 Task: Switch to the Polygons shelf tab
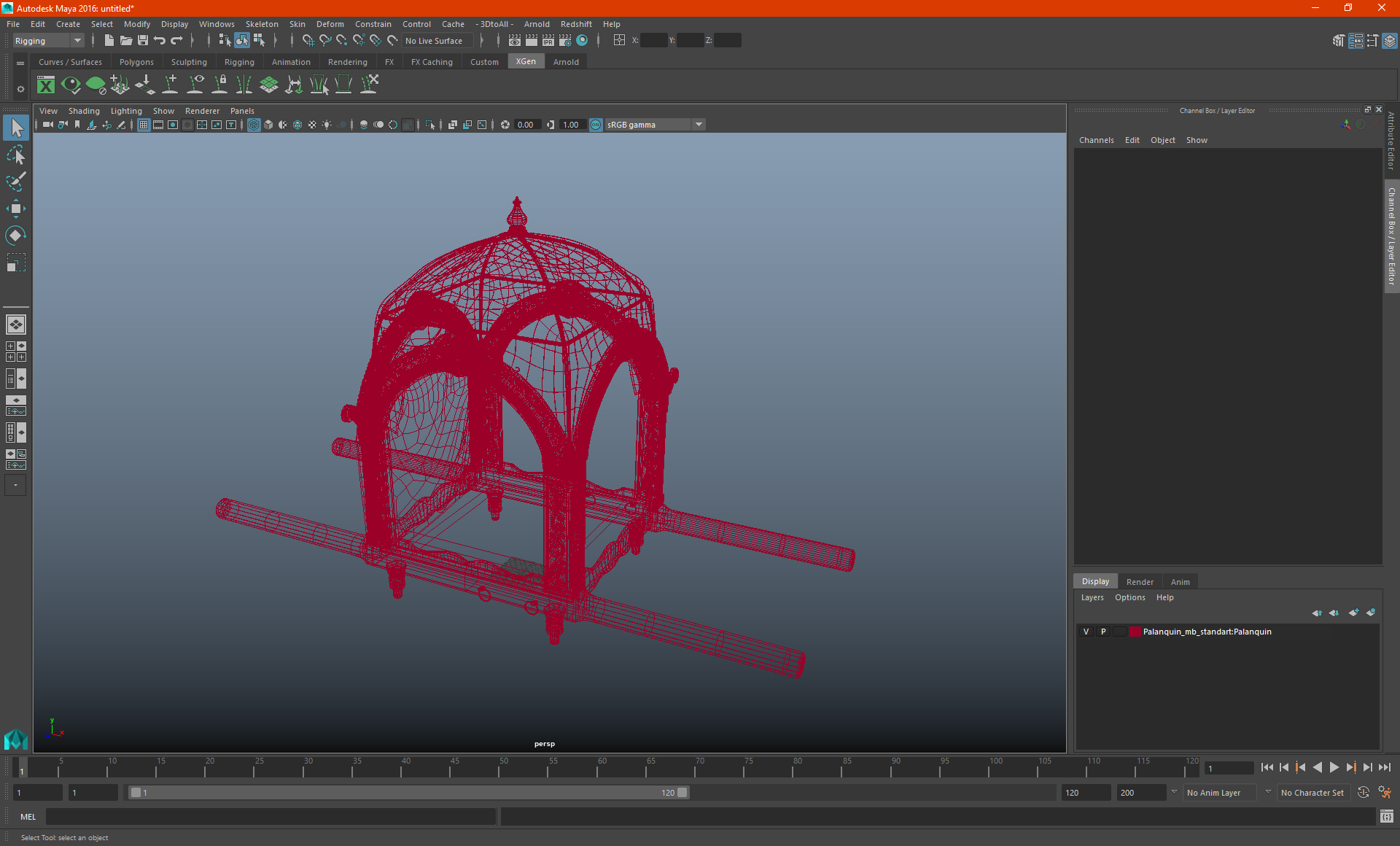point(136,62)
